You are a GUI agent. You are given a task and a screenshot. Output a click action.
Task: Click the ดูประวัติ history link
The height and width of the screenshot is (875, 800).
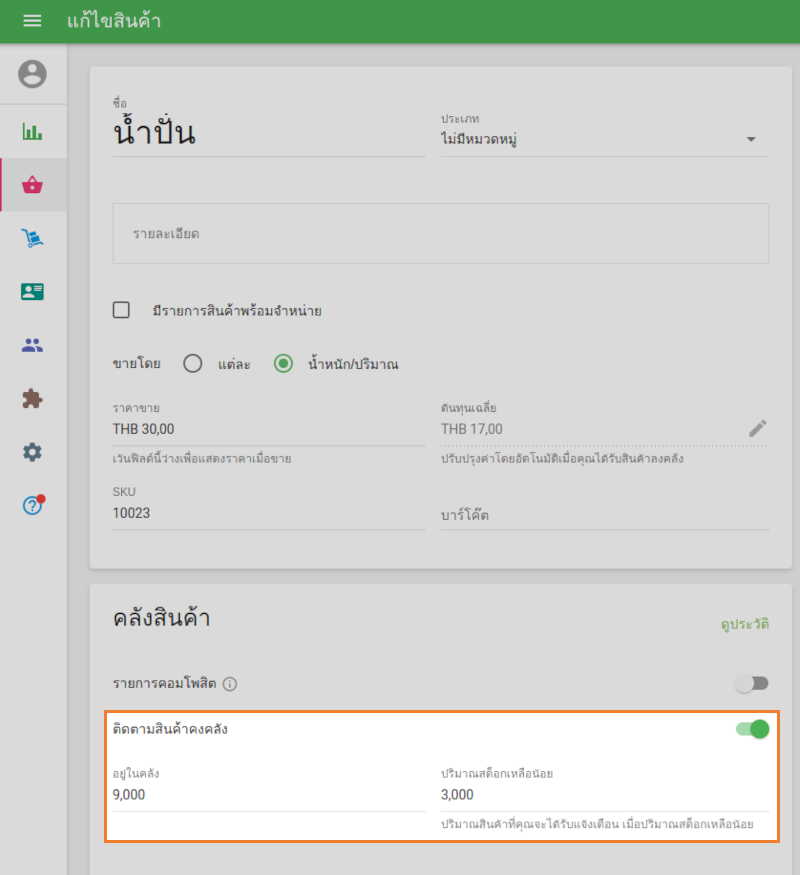[x=746, y=621]
